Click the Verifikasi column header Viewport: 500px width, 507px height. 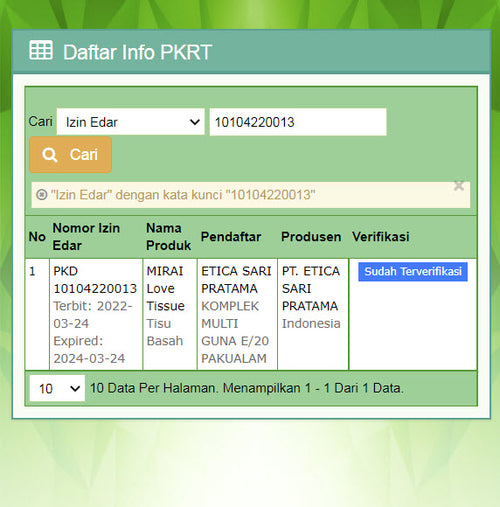coord(381,237)
